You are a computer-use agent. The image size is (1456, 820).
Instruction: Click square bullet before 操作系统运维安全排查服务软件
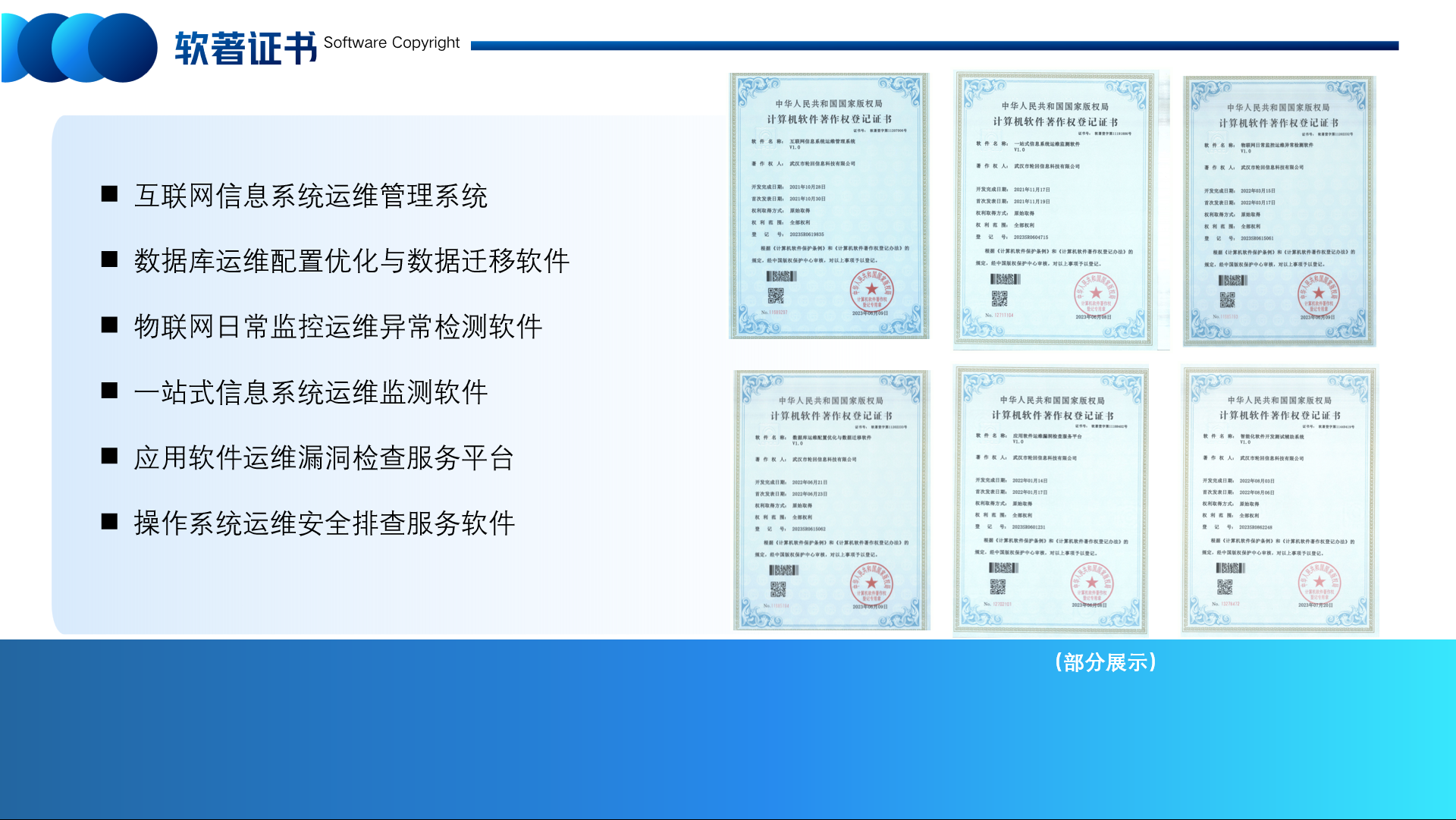coord(110,522)
